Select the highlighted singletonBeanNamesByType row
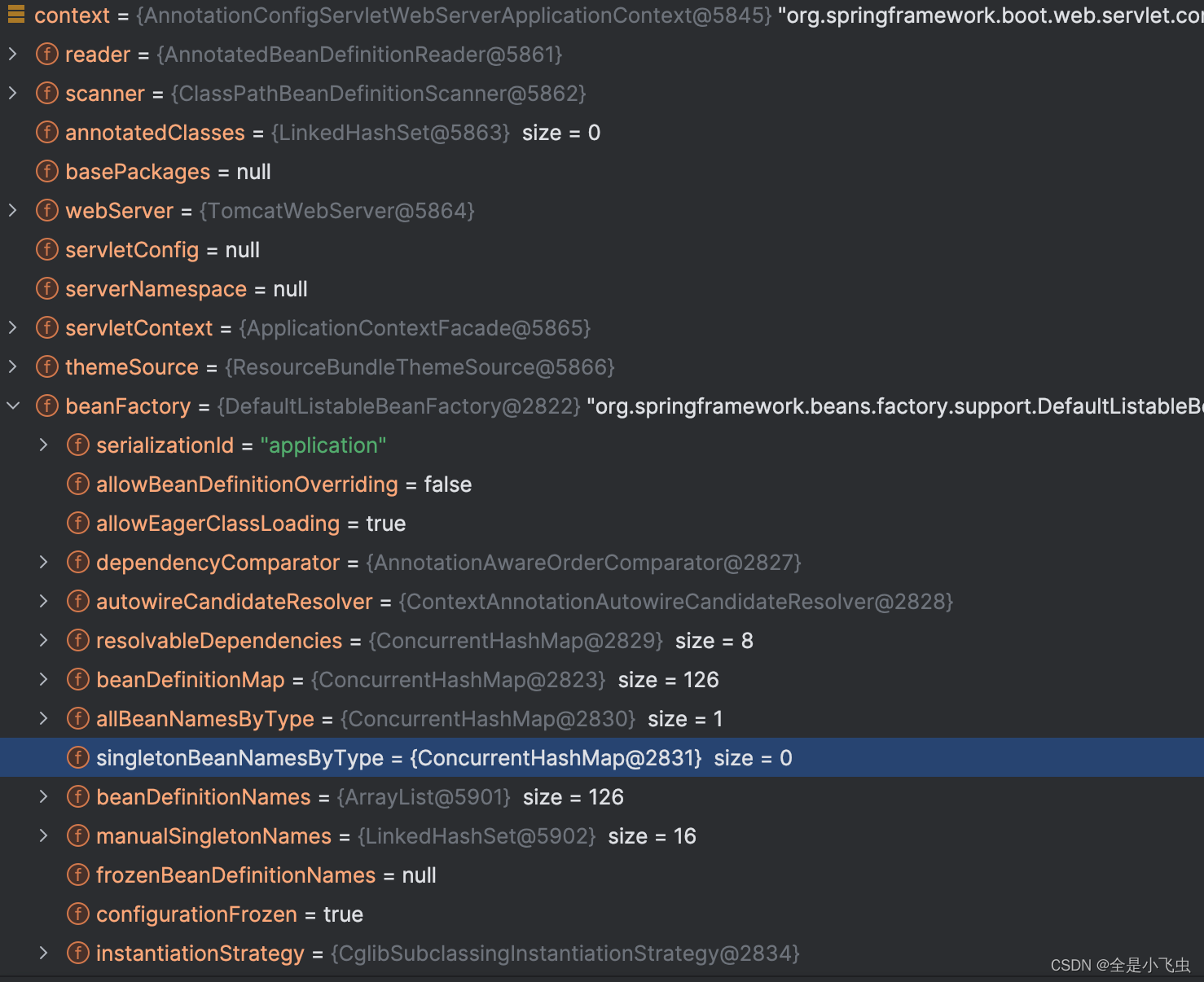Viewport: 1204px width, 982px height. pyautogui.click(x=602, y=757)
